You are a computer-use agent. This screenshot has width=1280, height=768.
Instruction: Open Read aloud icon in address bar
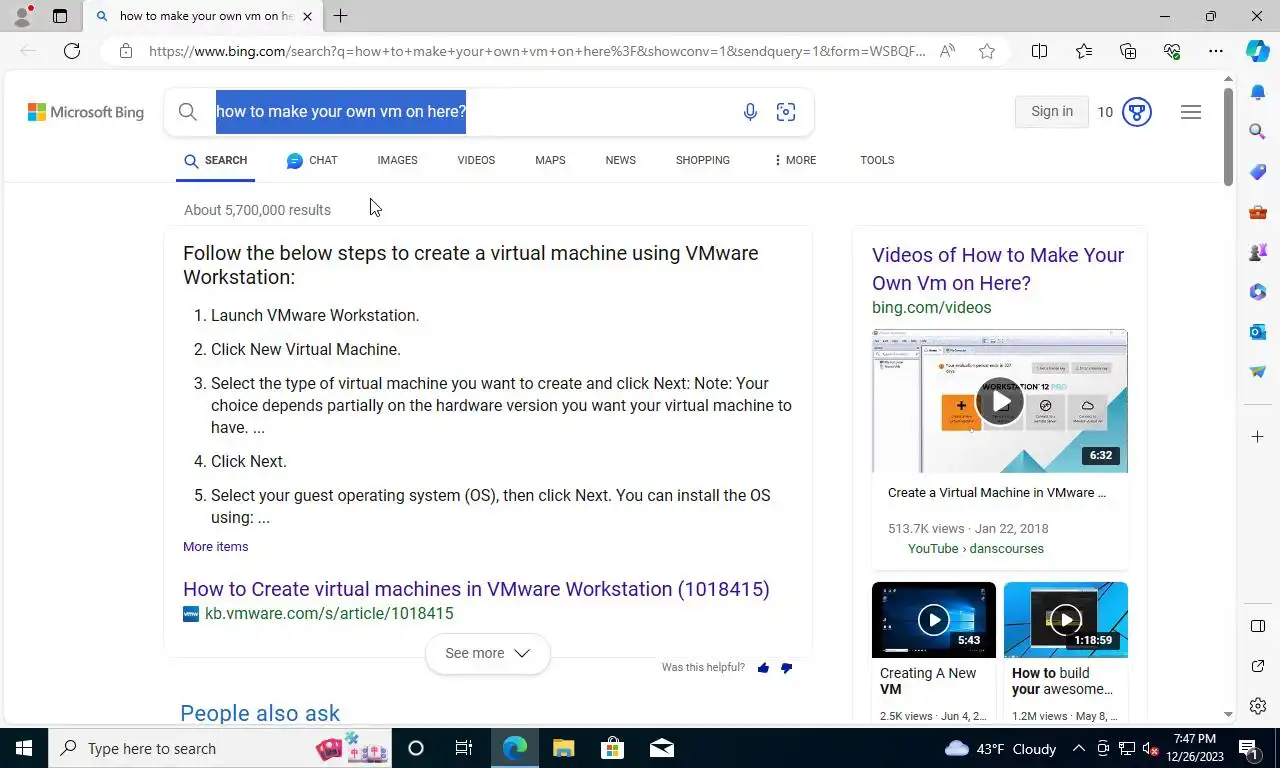pos(947,51)
